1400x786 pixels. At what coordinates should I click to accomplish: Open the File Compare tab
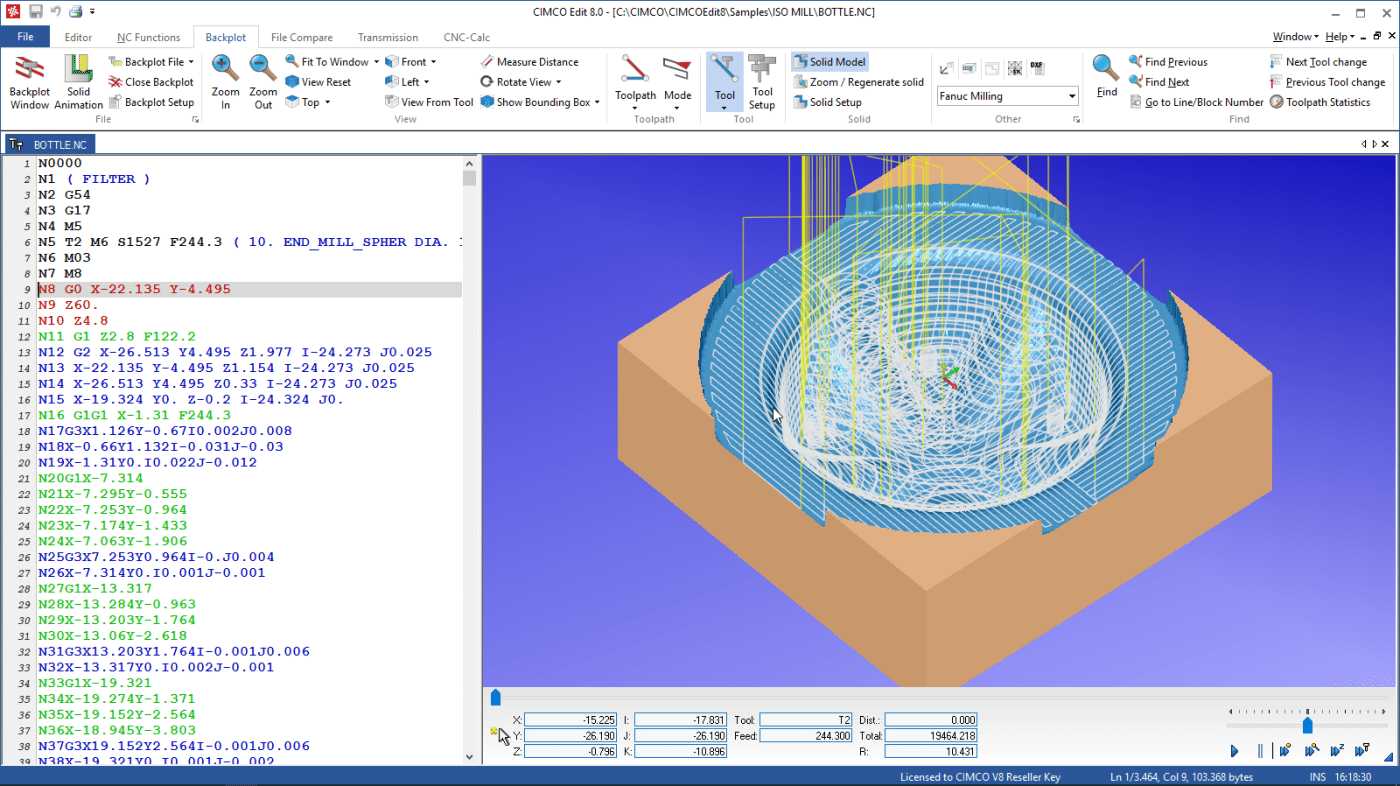[301, 37]
